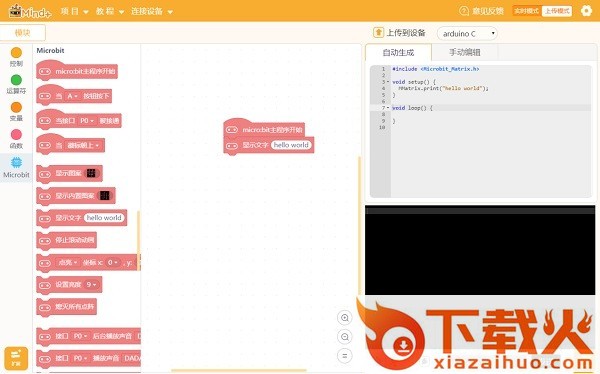Viewport: 600px width, 374px height.
Task: Open the pattern picker in 显示内置图案 block
Action: point(105,196)
